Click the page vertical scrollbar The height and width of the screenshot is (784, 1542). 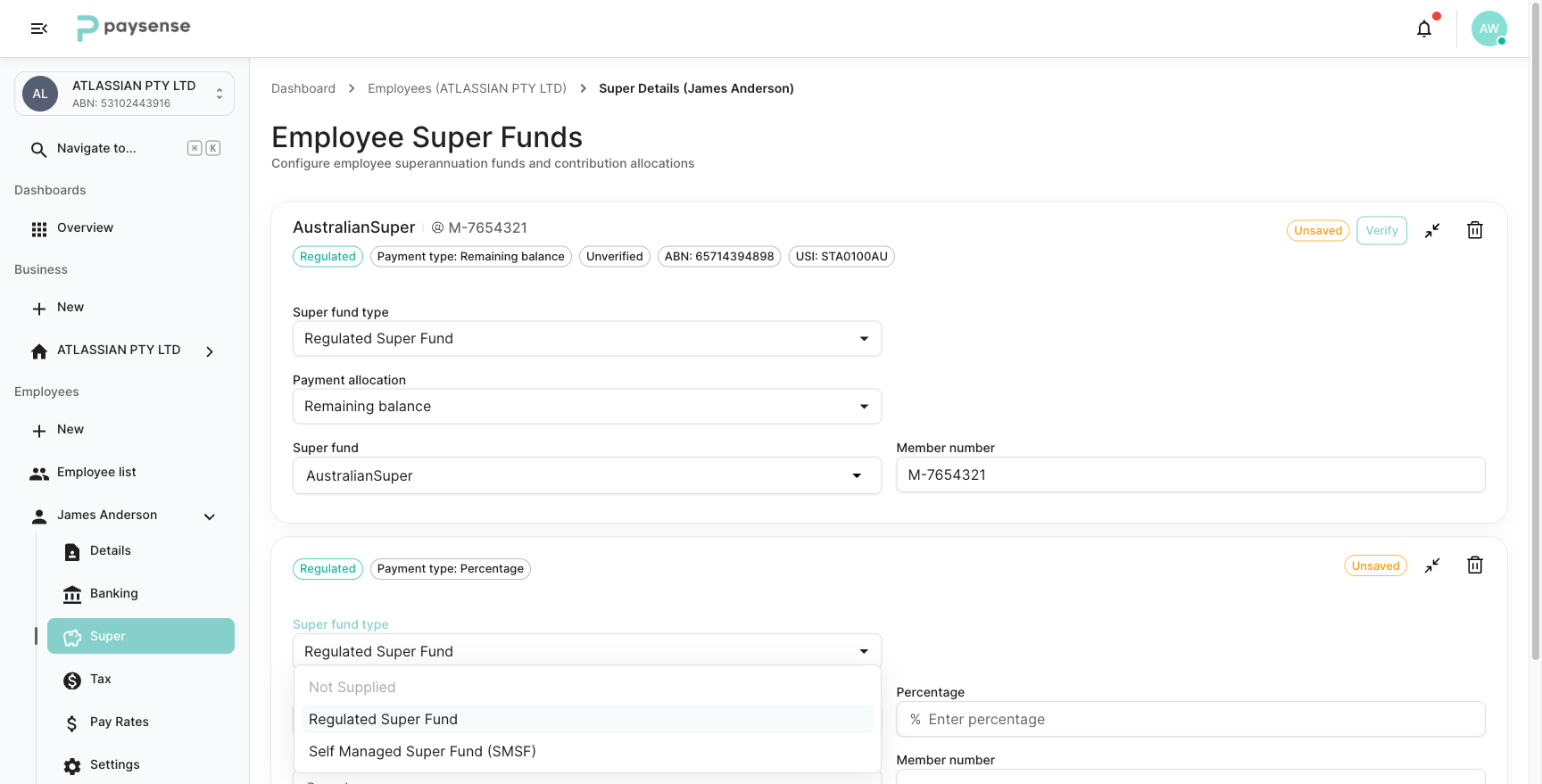tap(1536, 330)
